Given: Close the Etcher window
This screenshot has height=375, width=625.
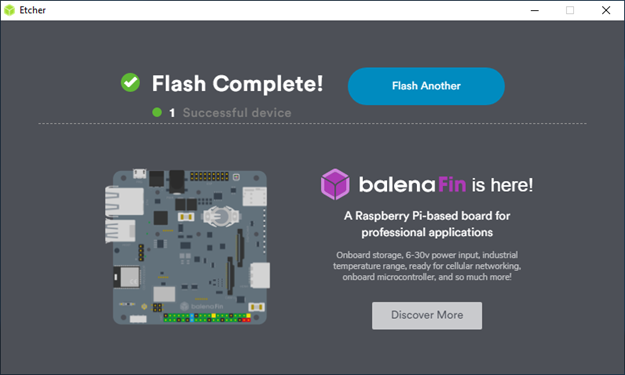Looking at the screenshot, I should 606,10.
